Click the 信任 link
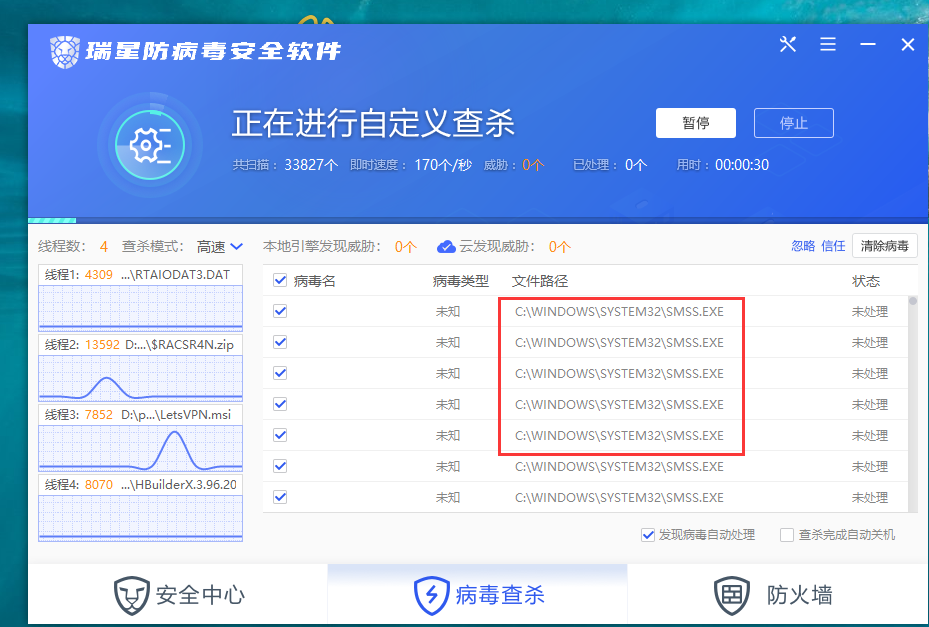This screenshot has height=627, width=929. [x=833, y=246]
